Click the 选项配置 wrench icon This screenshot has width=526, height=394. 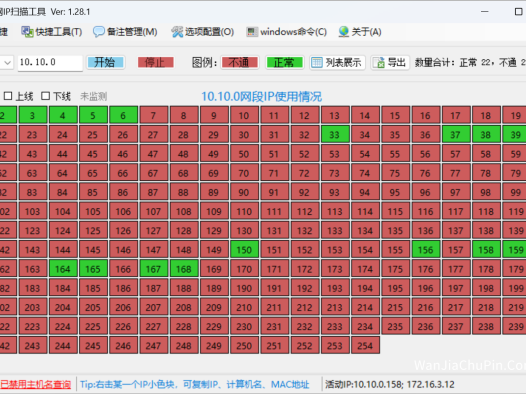pos(177,32)
